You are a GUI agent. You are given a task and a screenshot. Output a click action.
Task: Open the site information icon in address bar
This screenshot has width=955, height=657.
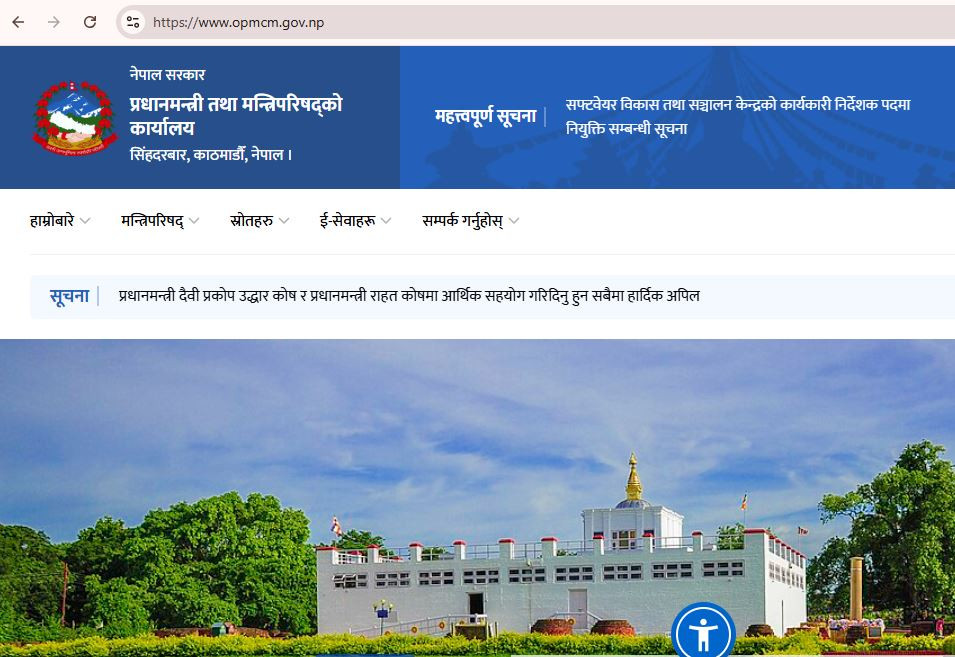tap(133, 23)
